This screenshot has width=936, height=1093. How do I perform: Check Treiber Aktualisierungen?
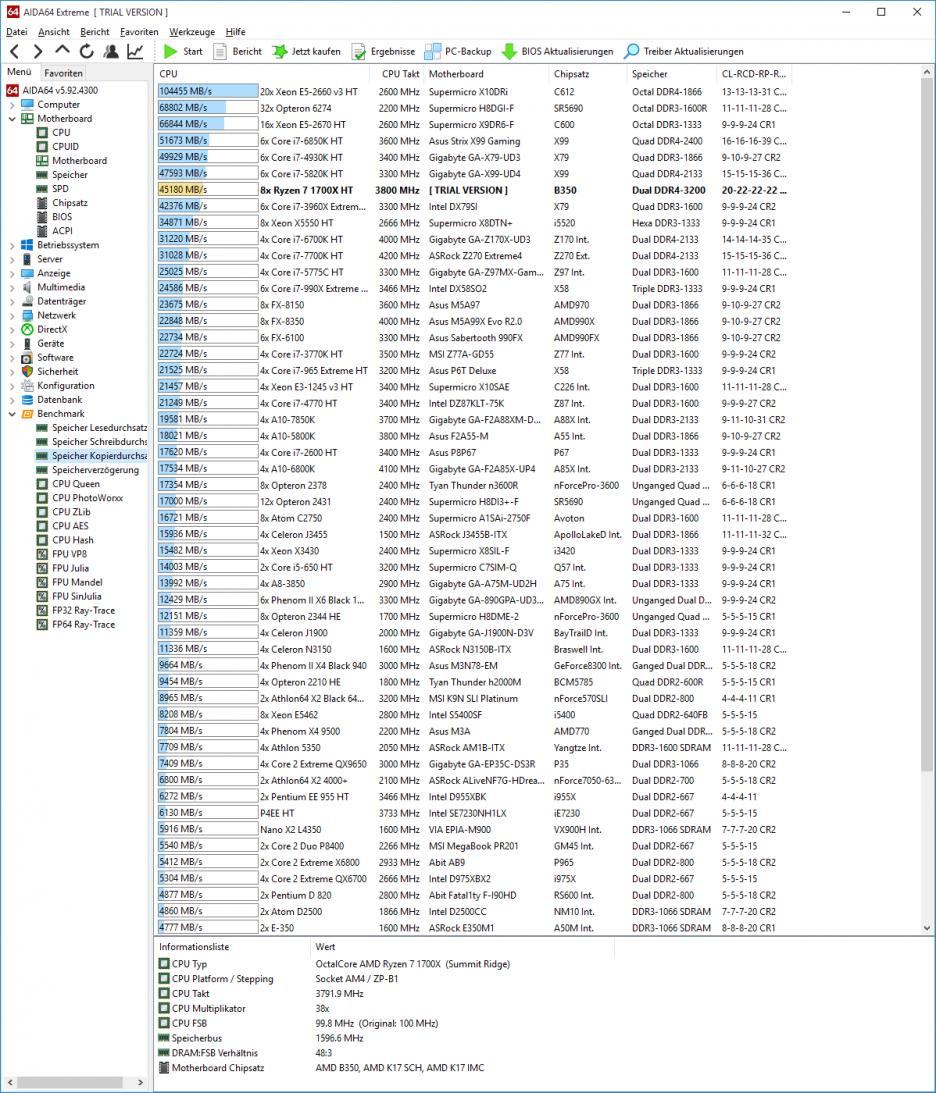click(x=684, y=52)
